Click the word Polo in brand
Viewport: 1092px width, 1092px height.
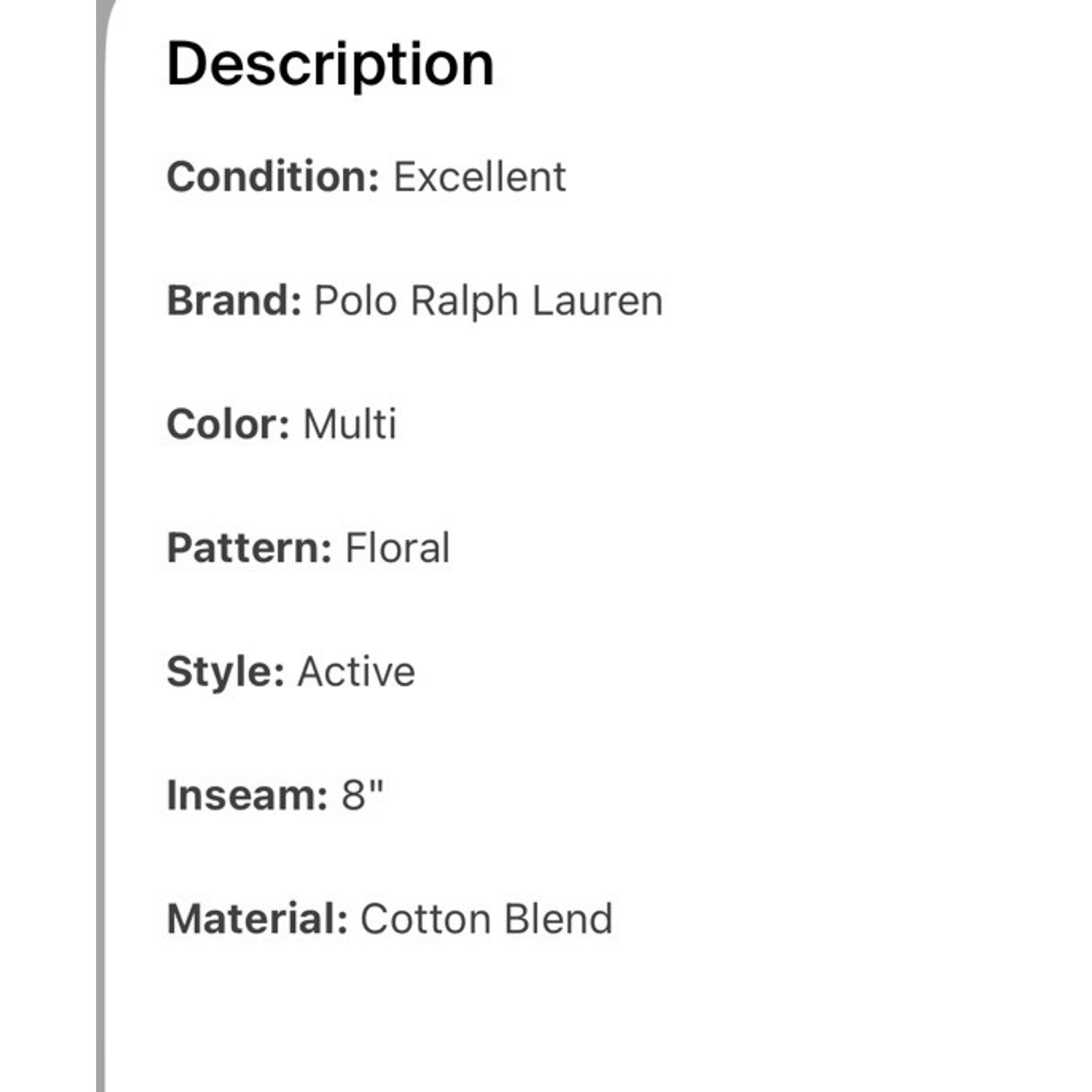pos(356,300)
